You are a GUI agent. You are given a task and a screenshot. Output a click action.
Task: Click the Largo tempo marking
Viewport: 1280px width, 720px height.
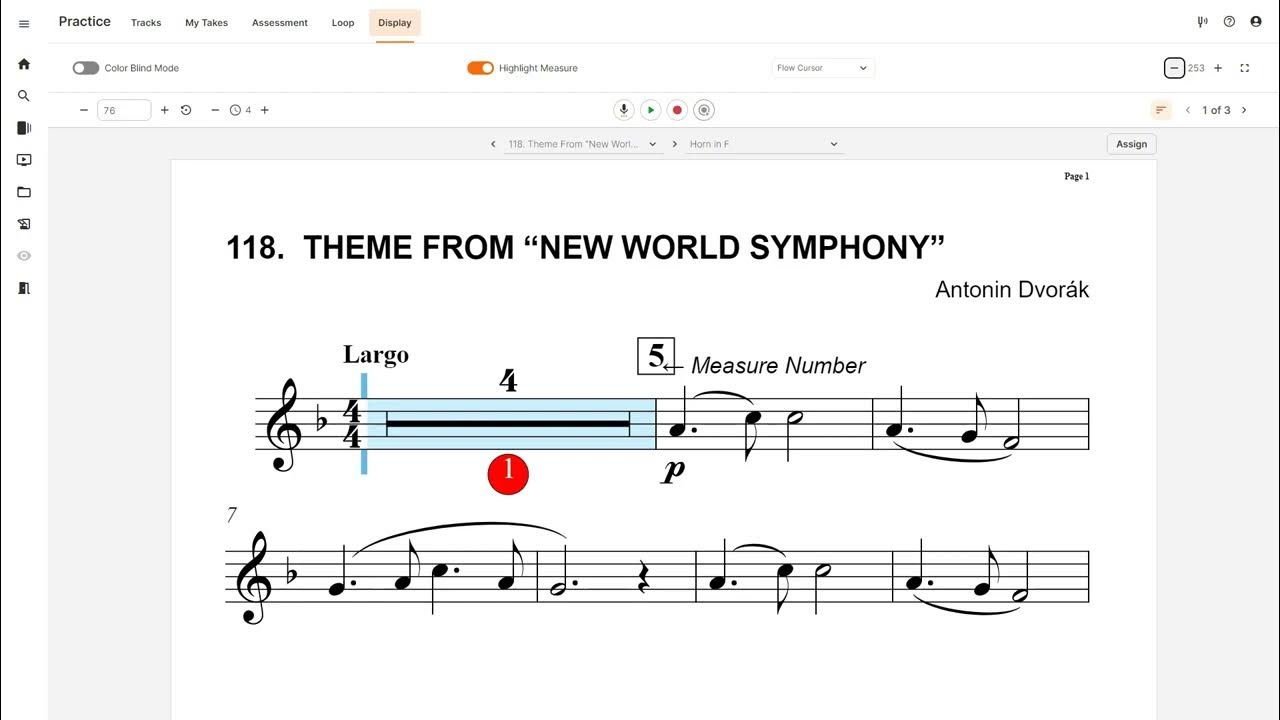click(x=376, y=355)
